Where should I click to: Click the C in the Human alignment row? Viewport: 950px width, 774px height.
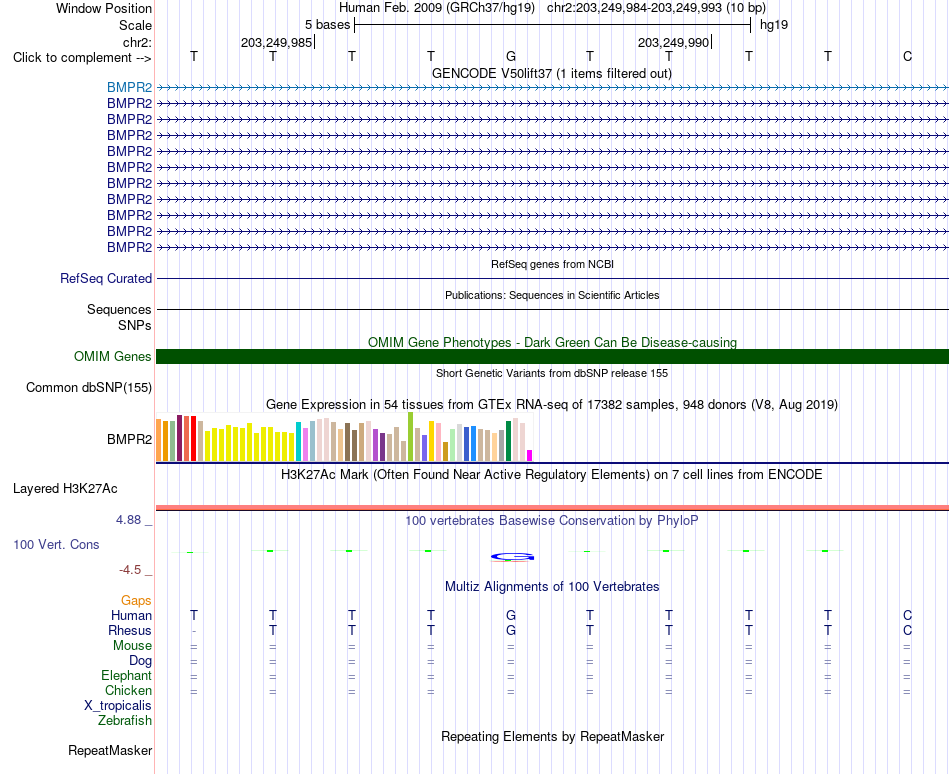tap(907, 615)
